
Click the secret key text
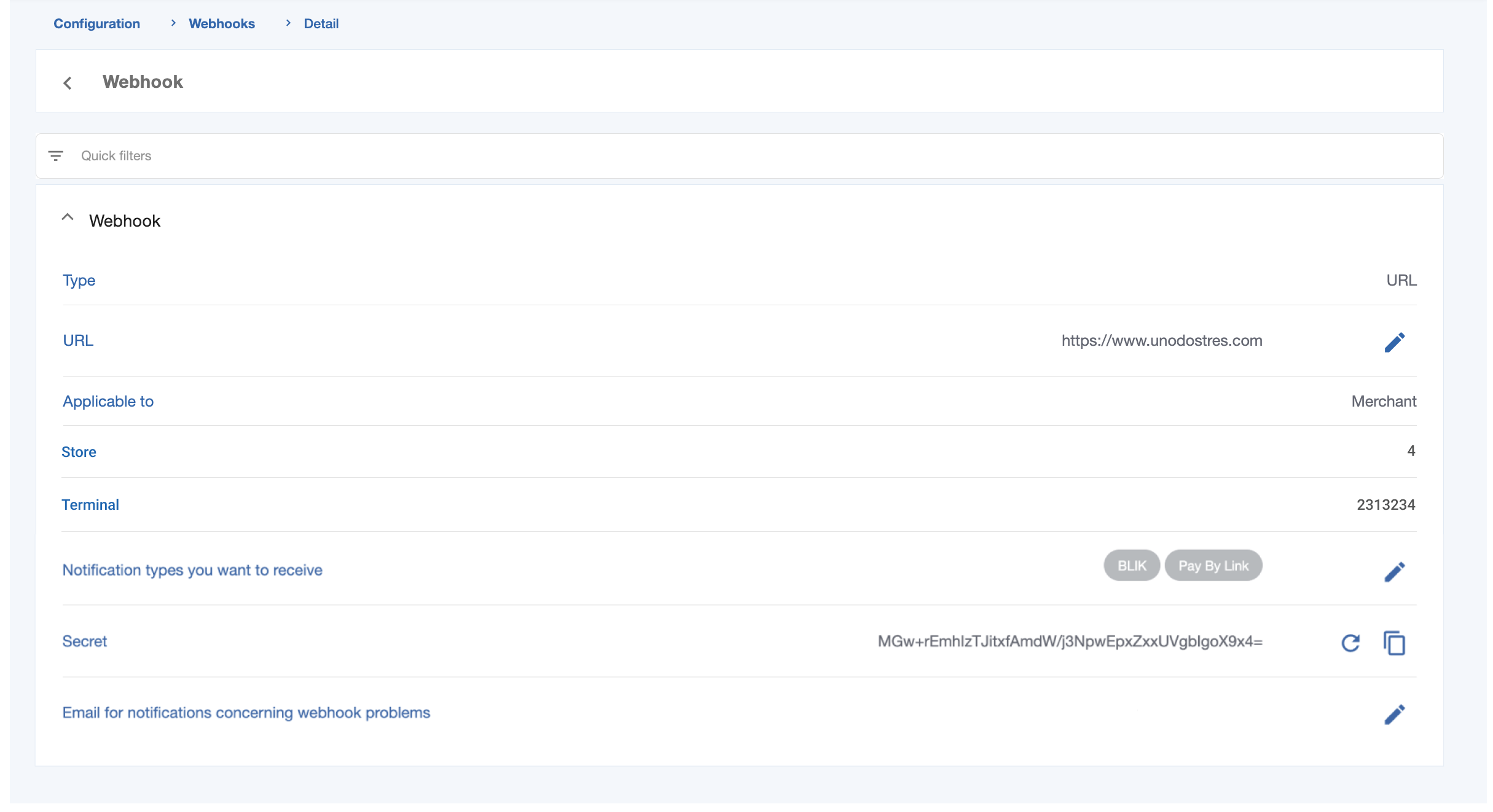click(1070, 642)
